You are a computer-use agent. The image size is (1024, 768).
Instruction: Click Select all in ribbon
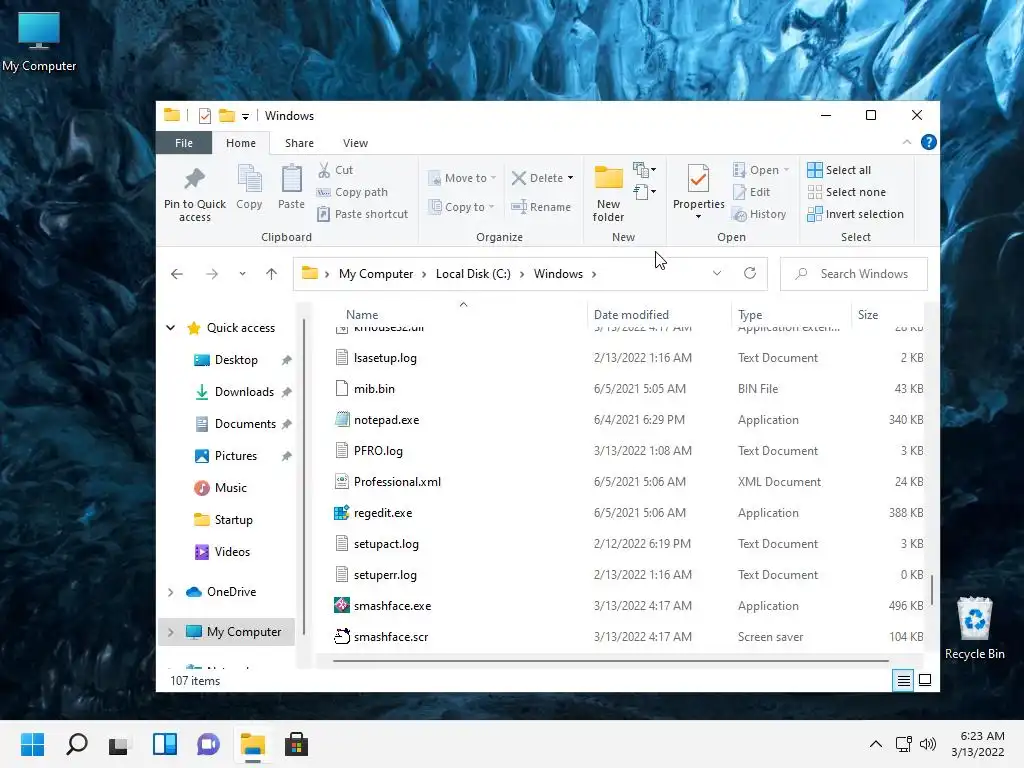coord(839,170)
